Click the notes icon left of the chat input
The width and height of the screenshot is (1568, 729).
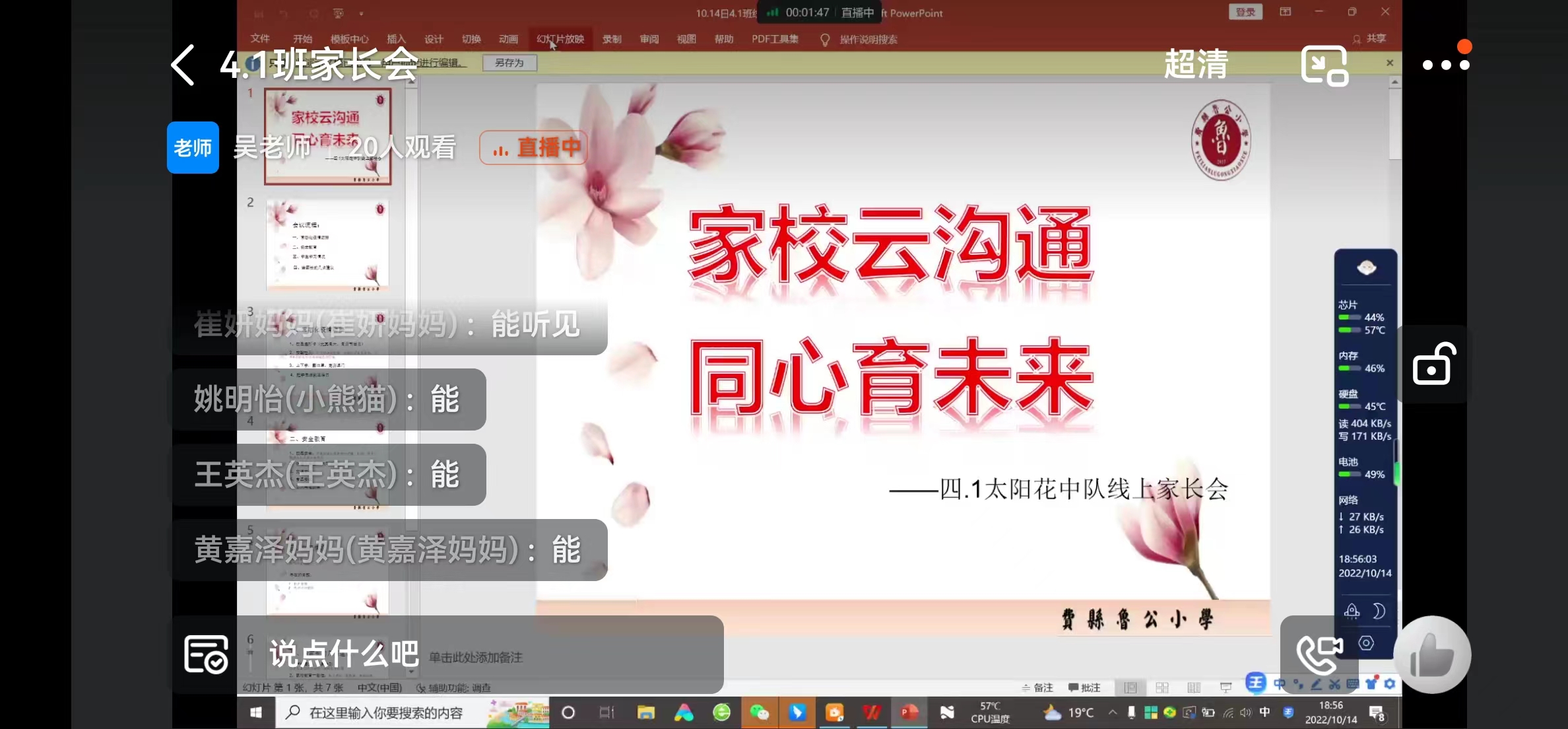[205, 654]
